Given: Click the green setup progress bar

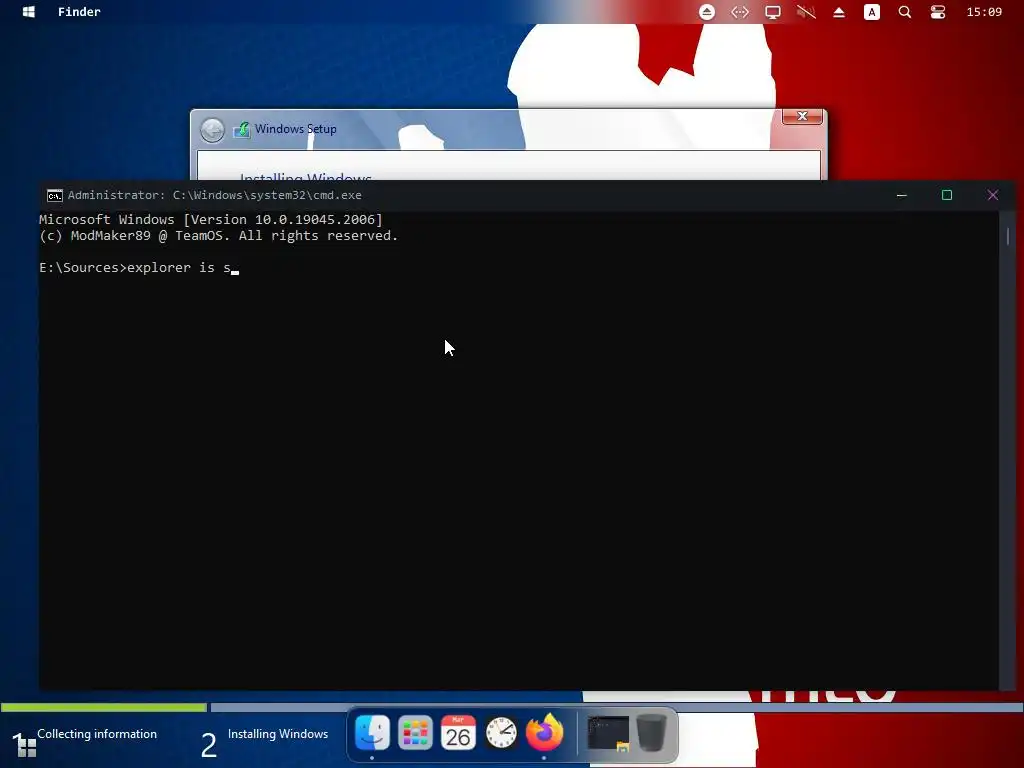Looking at the screenshot, I should point(104,707).
